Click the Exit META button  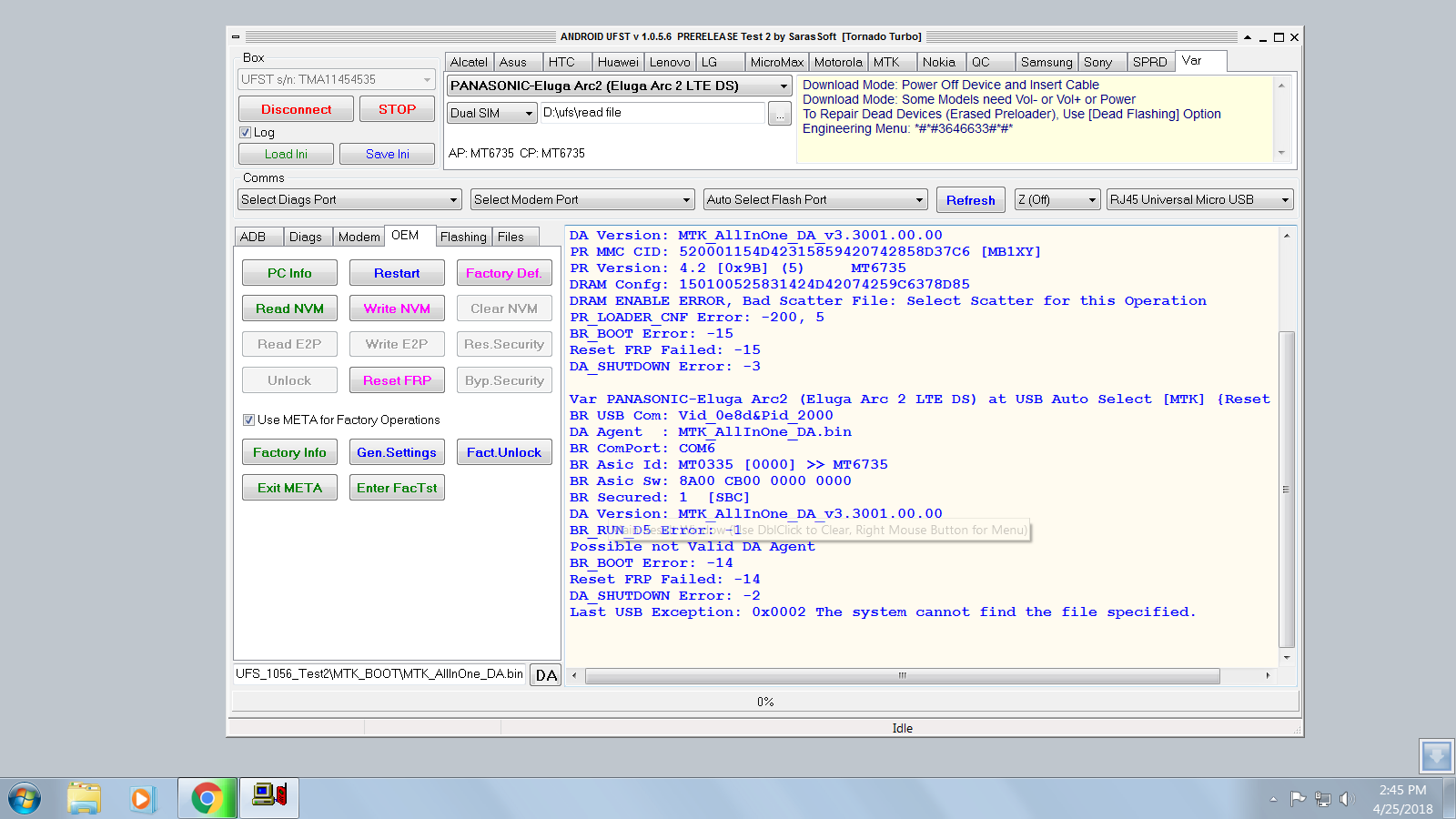pyautogui.click(x=289, y=488)
